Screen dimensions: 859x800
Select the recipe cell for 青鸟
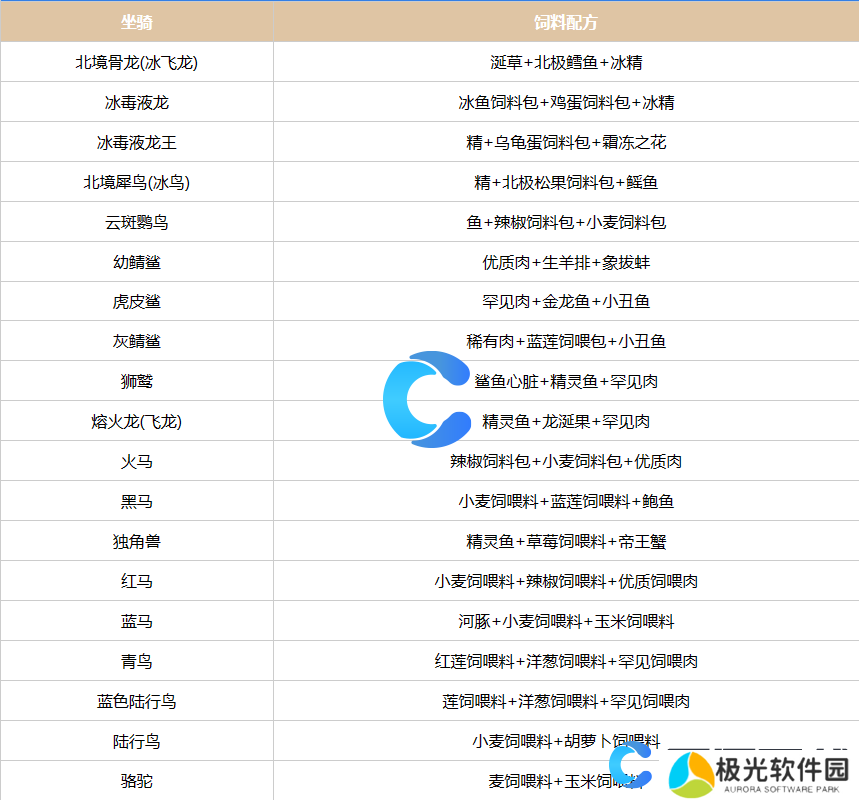(565, 661)
